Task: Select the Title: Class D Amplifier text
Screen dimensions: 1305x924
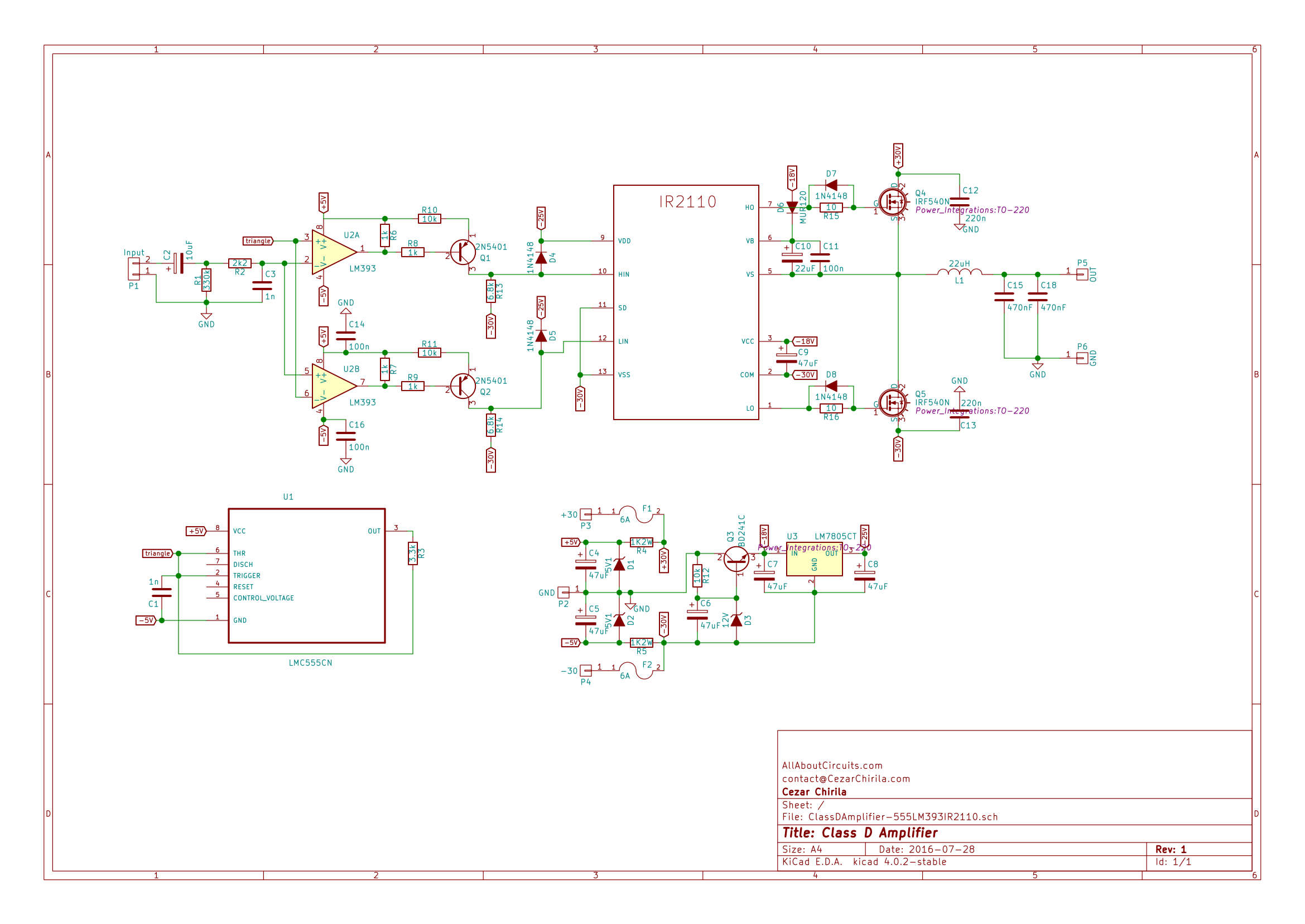Action: click(860, 832)
